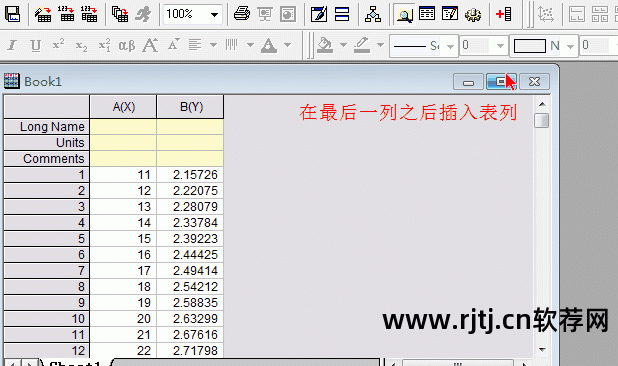Click Import Single ASCII icon

coord(66,14)
